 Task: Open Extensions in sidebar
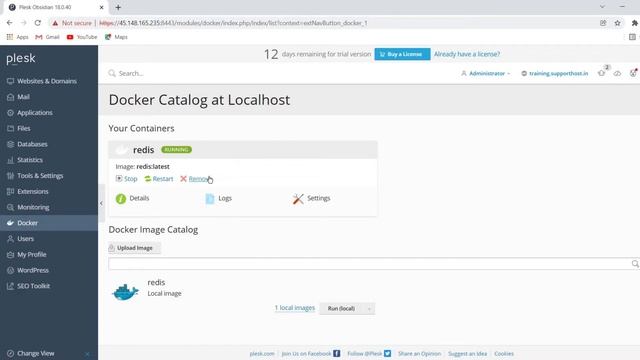point(28,191)
